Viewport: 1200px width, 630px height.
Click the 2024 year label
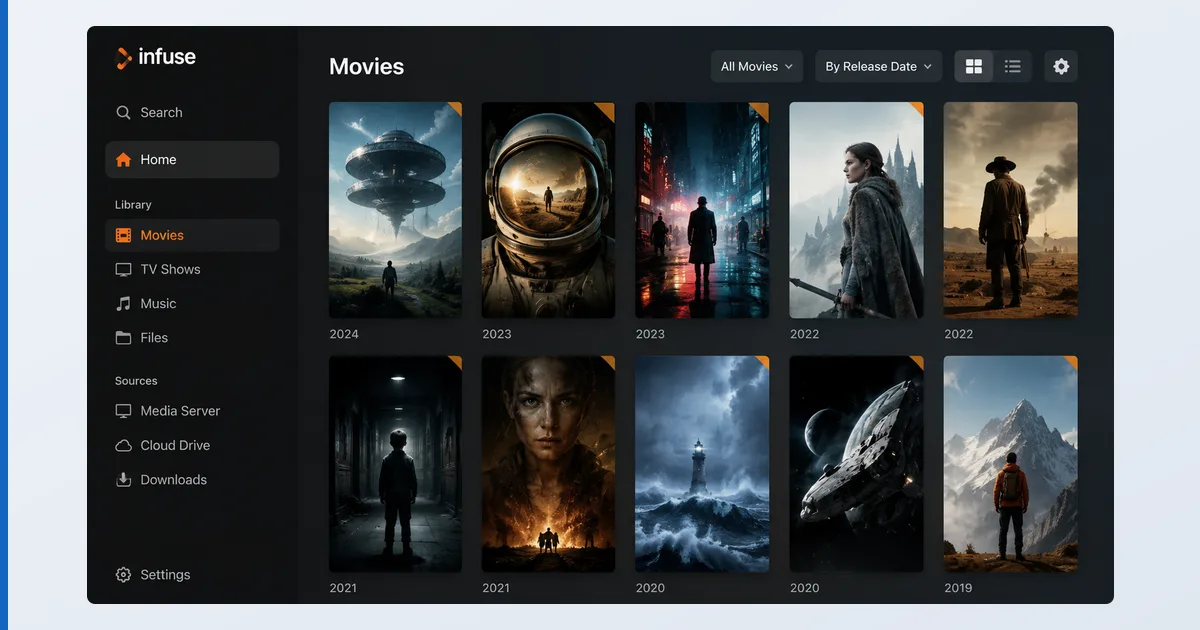pos(344,334)
